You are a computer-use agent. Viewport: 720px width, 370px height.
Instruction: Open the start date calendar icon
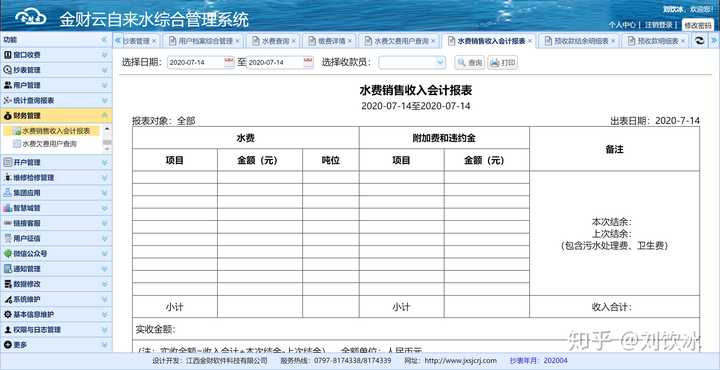(229, 62)
